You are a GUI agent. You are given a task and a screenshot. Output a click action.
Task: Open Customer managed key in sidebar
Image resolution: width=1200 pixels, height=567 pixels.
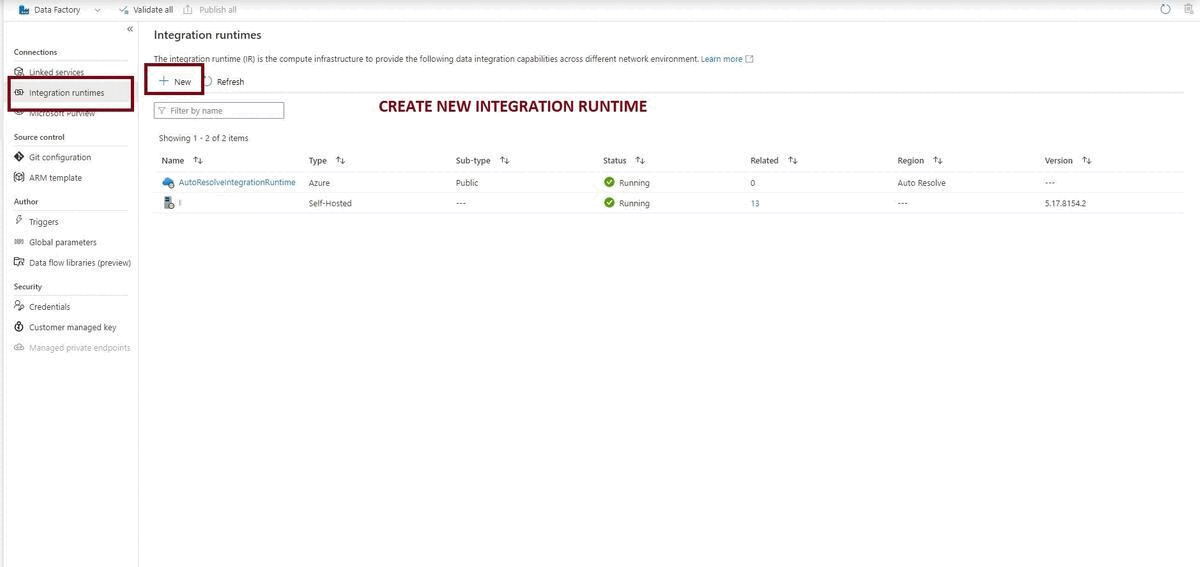[72, 327]
